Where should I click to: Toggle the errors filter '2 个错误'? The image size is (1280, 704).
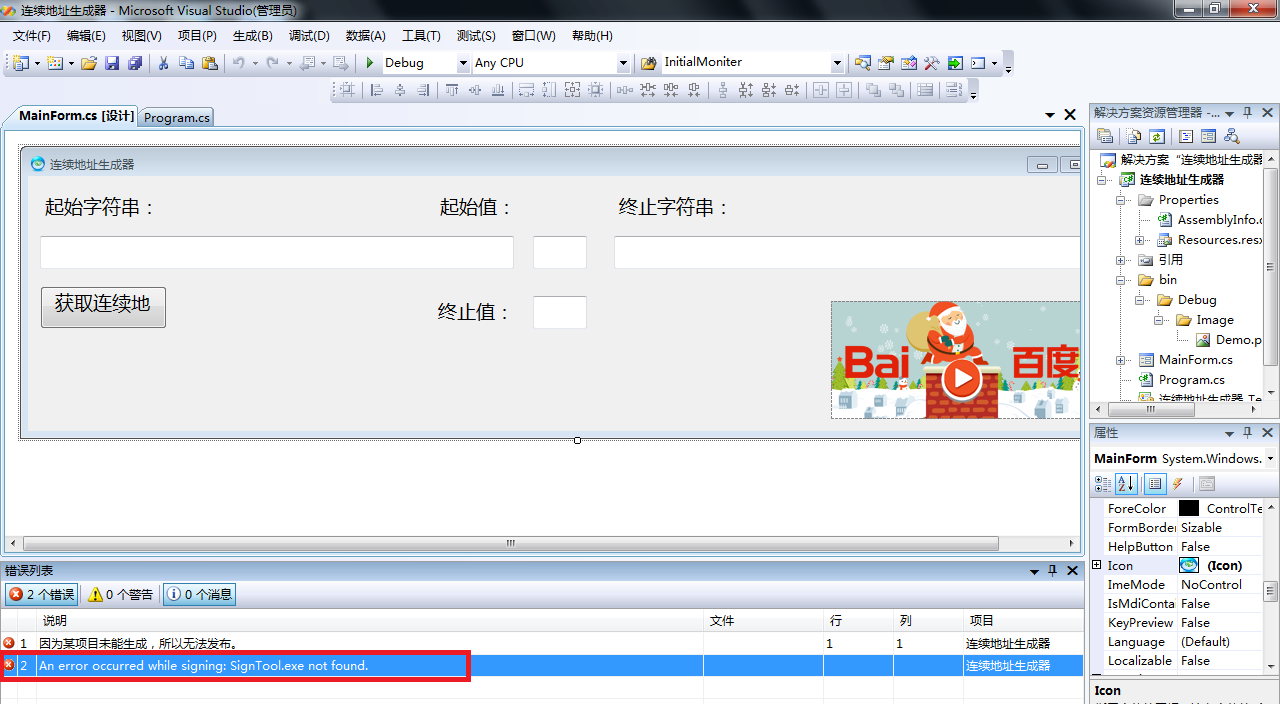(42, 594)
